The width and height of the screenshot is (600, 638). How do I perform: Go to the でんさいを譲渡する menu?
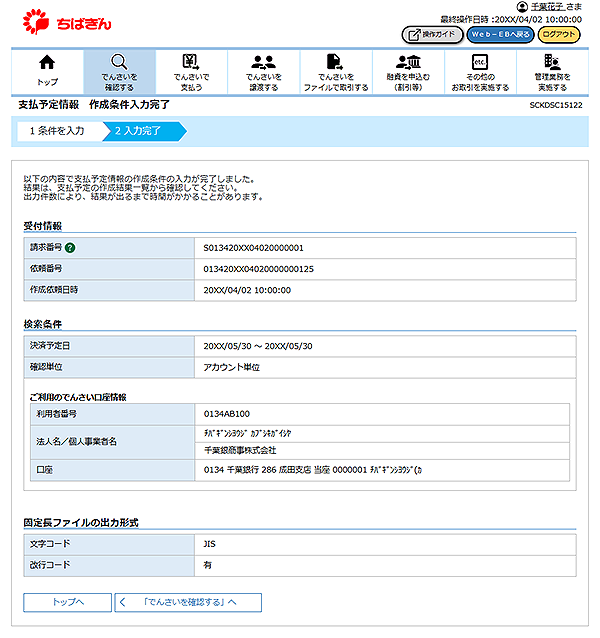tap(264, 72)
